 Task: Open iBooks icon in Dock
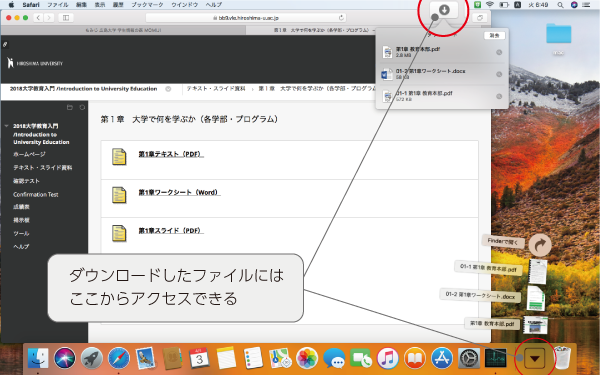tap(415, 359)
